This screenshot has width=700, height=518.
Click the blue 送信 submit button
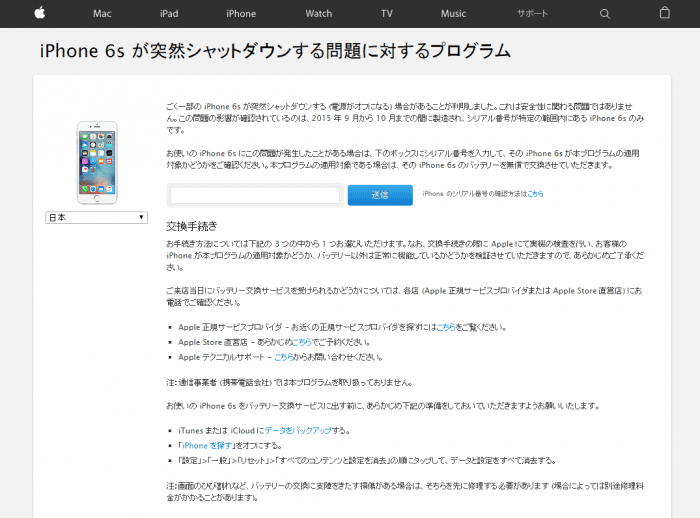(380, 195)
